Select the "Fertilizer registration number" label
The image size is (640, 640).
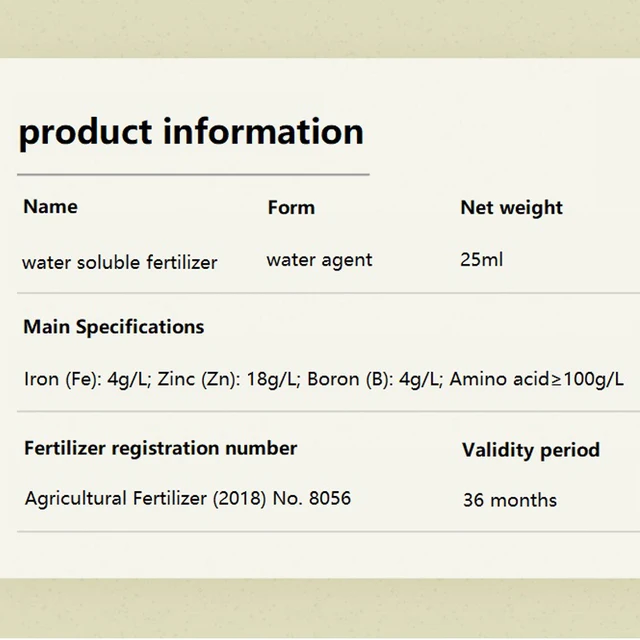[160, 448]
